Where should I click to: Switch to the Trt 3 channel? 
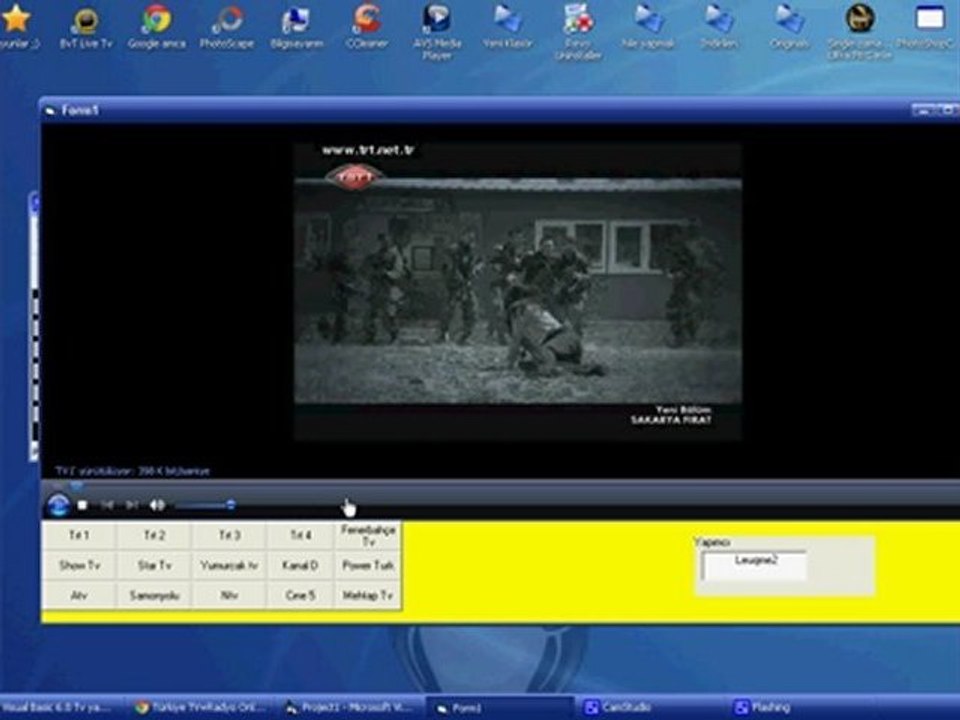(x=230, y=536)
